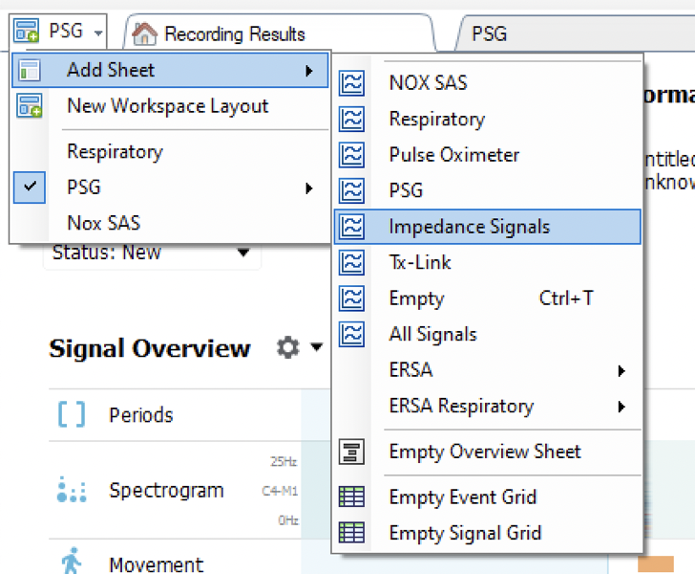Click the C4-M1 spectrogram channel label

click(x=280, y=491)
